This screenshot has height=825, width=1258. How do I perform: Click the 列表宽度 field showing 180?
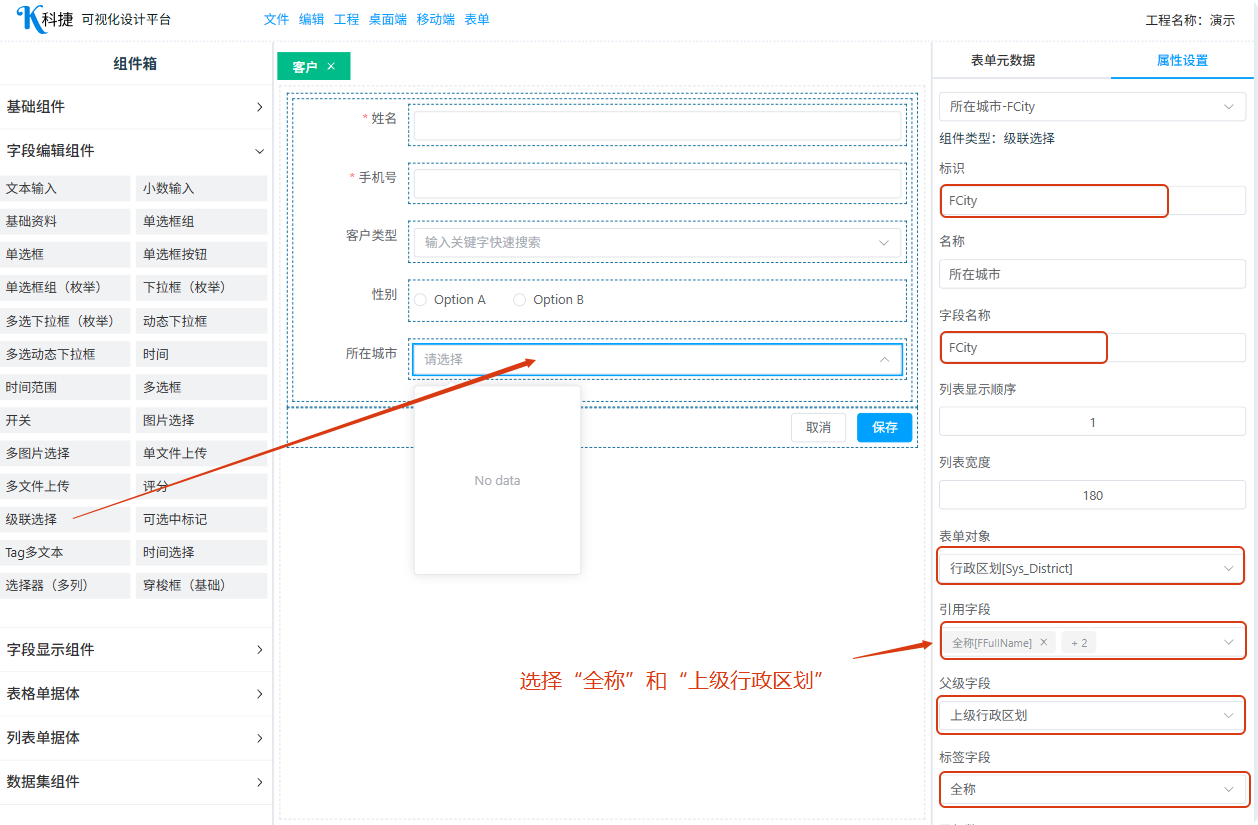(1092, 495)
